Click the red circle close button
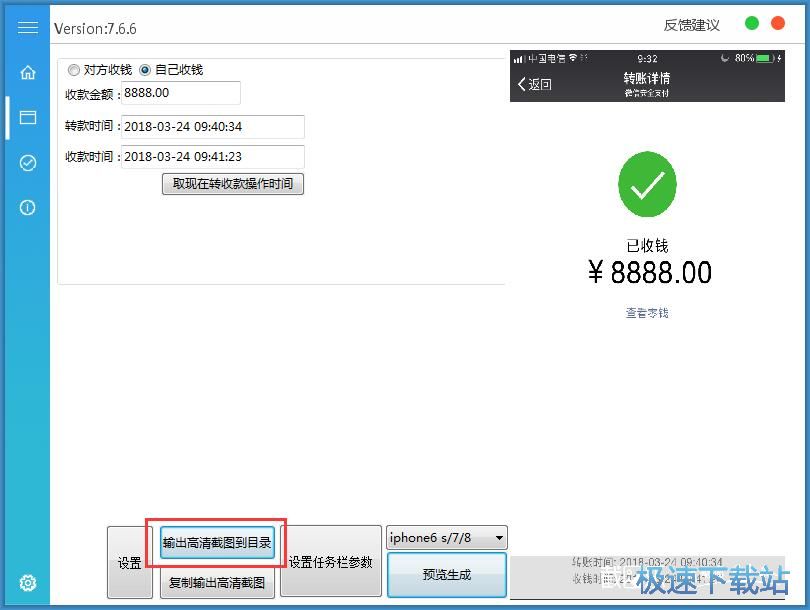Viewport: 810px width, 610px height. tap(777, 23)
